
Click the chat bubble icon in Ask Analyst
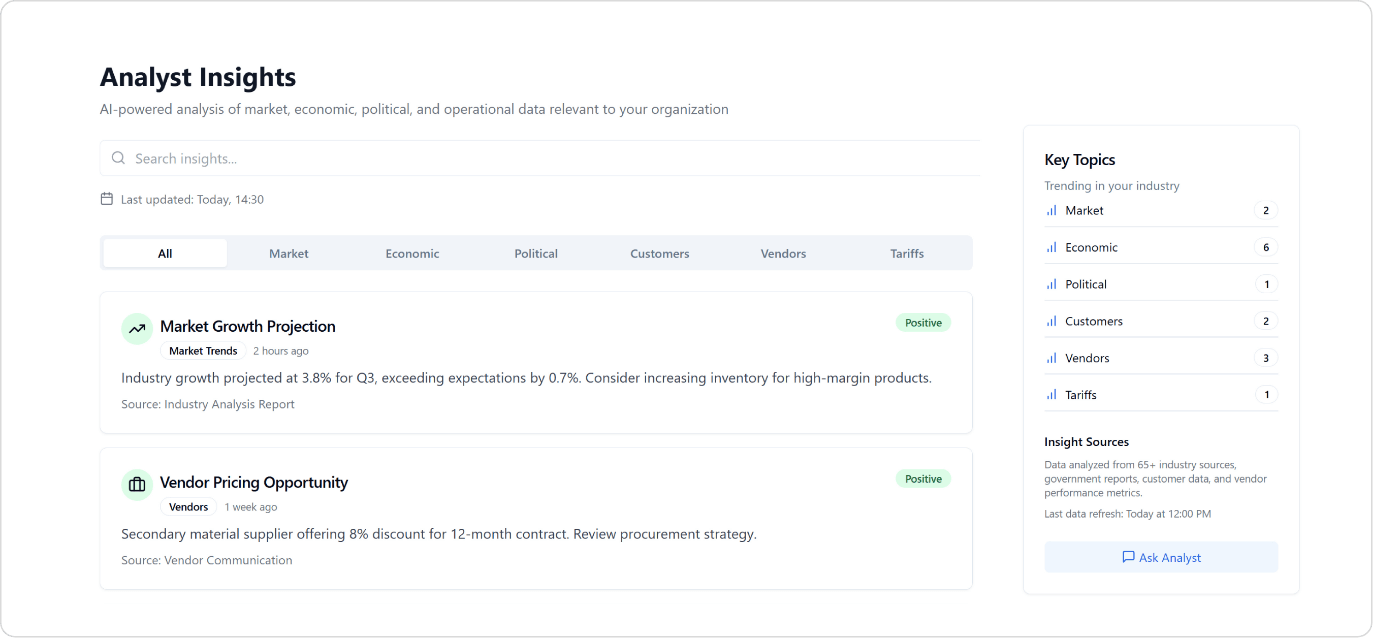(x=1128, y=557)
